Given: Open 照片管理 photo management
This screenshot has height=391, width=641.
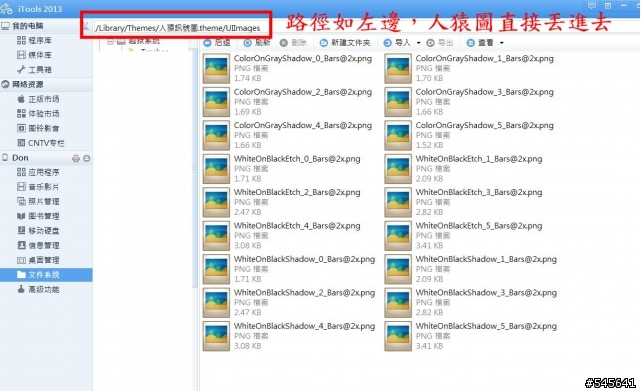Looking at the screenshot, I should (38, 202).
